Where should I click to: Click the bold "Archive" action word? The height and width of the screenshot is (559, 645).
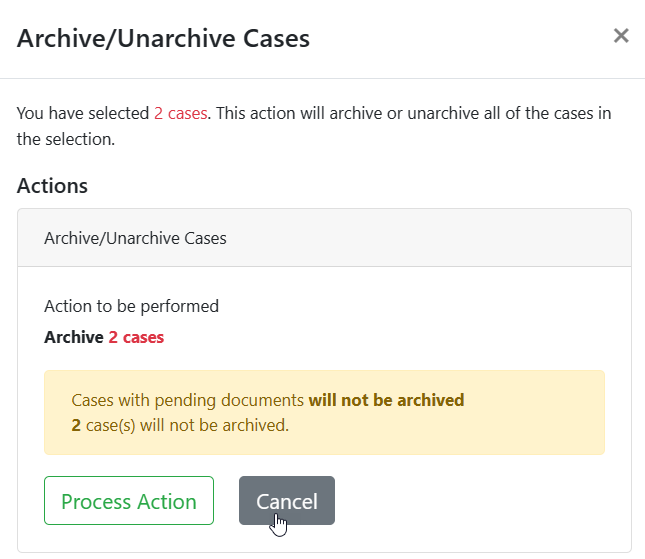[74, 337]
